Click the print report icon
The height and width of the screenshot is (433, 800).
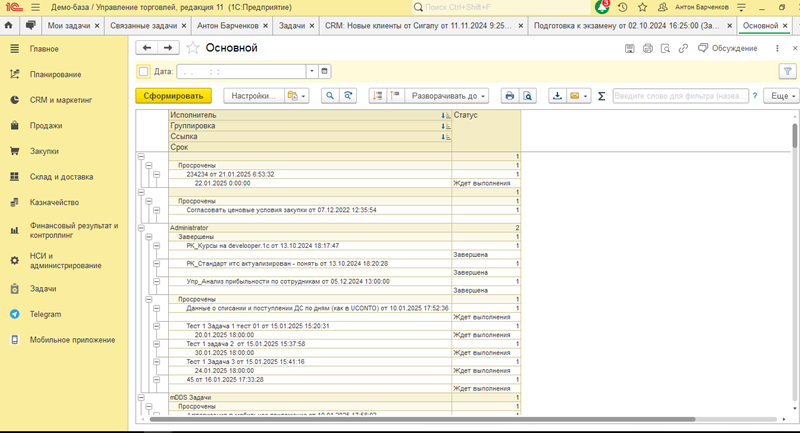510,96
